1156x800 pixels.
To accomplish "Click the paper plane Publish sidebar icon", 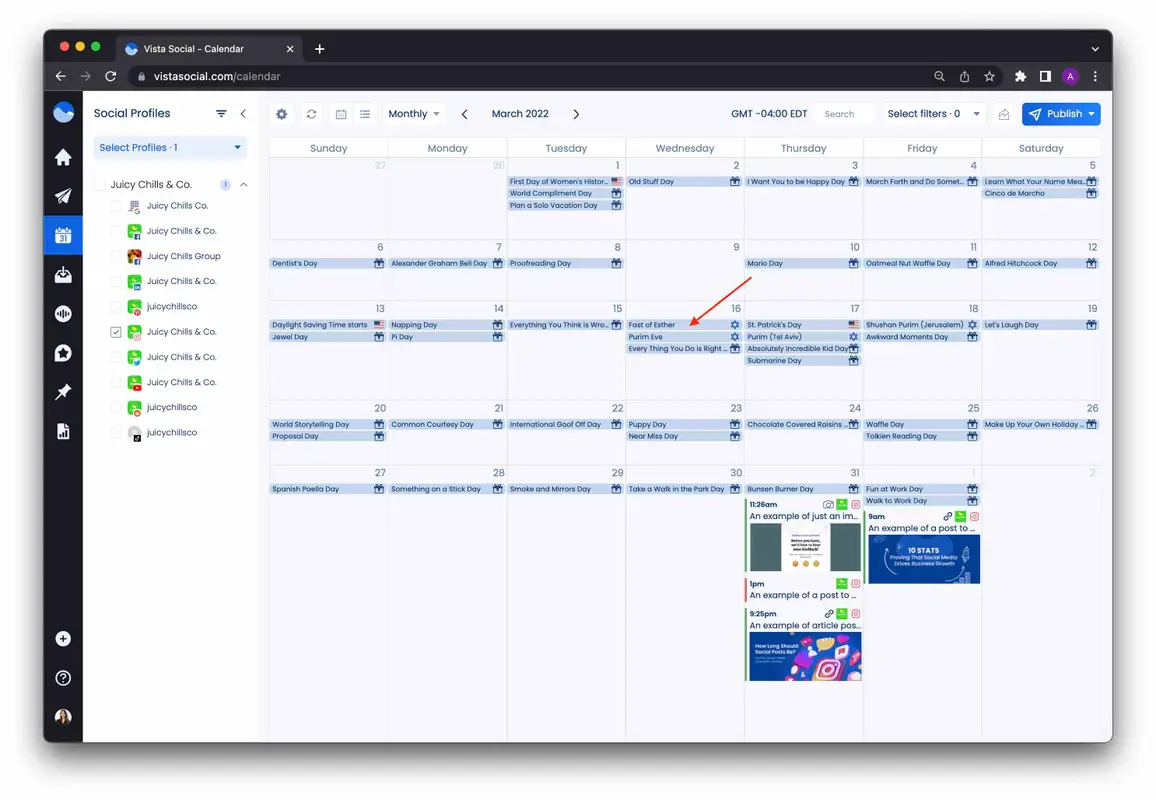I will (63, 196).
